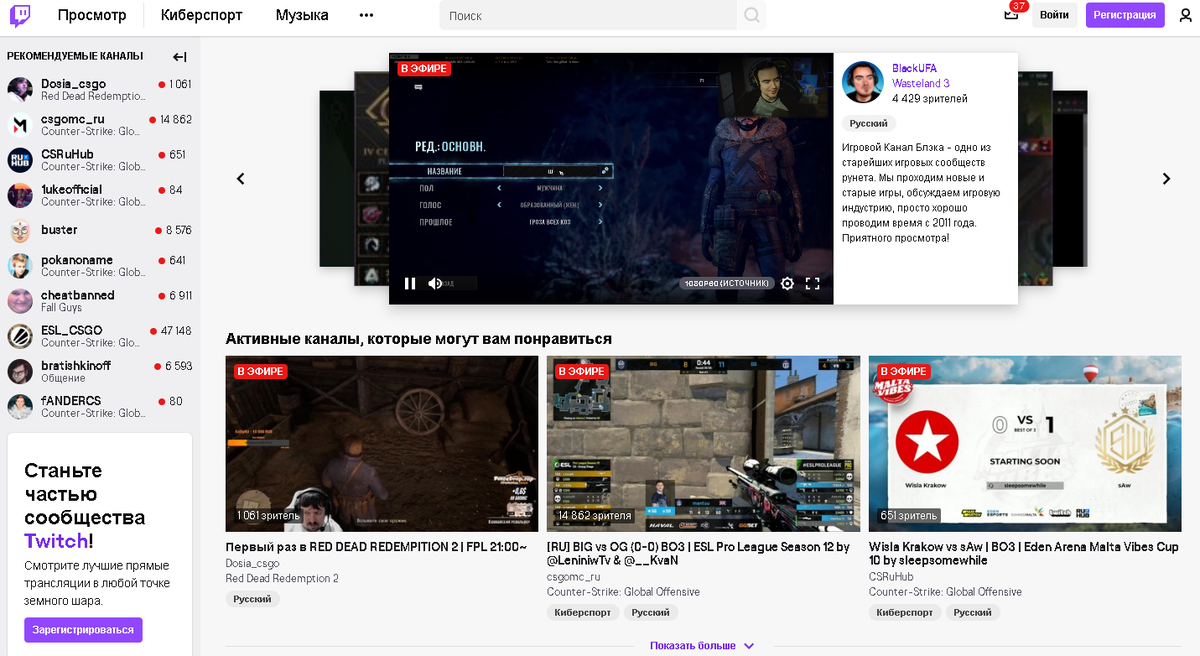Open the Музыка tab
This screenshot has width=1200, height=656.
pyautogui.click(x=302, y=15)
